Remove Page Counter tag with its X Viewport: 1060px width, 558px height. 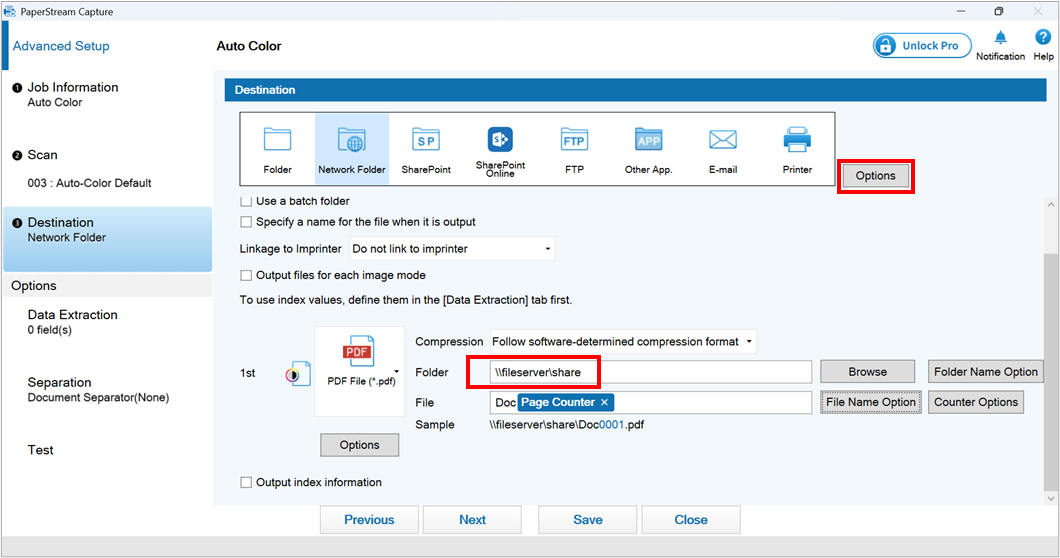(x=604, y=402)
